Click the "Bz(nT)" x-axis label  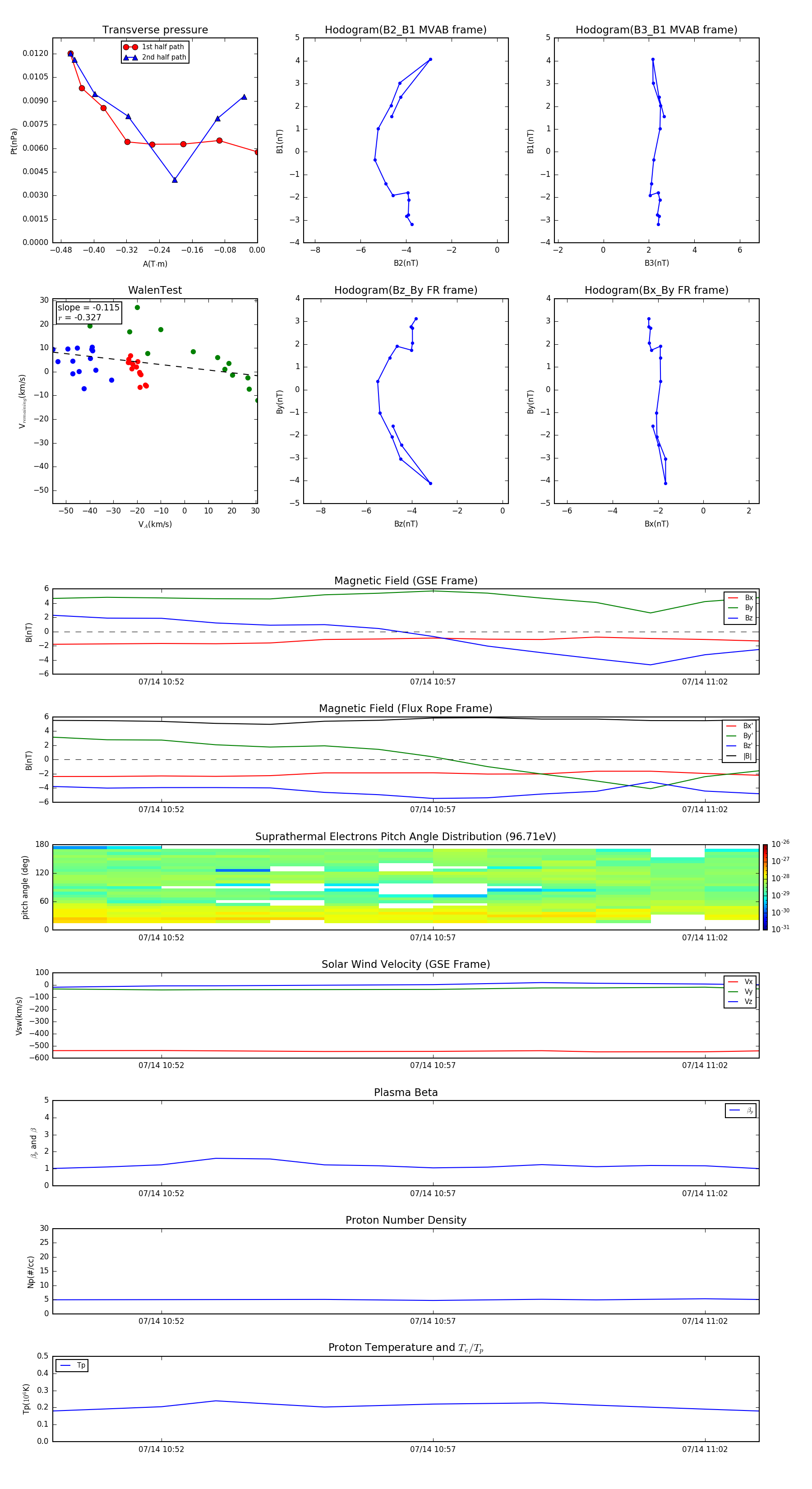(406, 524)
